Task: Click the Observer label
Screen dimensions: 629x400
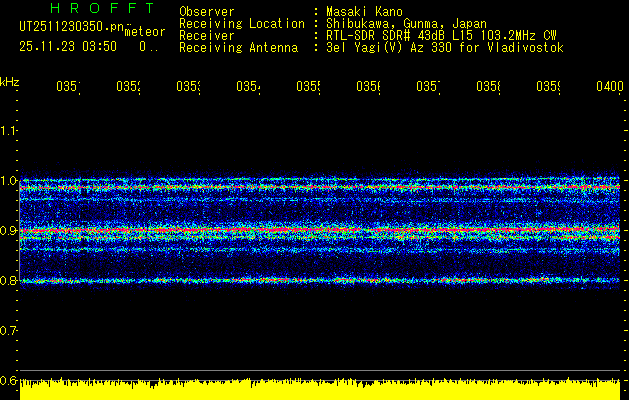Action: tap(207, 12)
